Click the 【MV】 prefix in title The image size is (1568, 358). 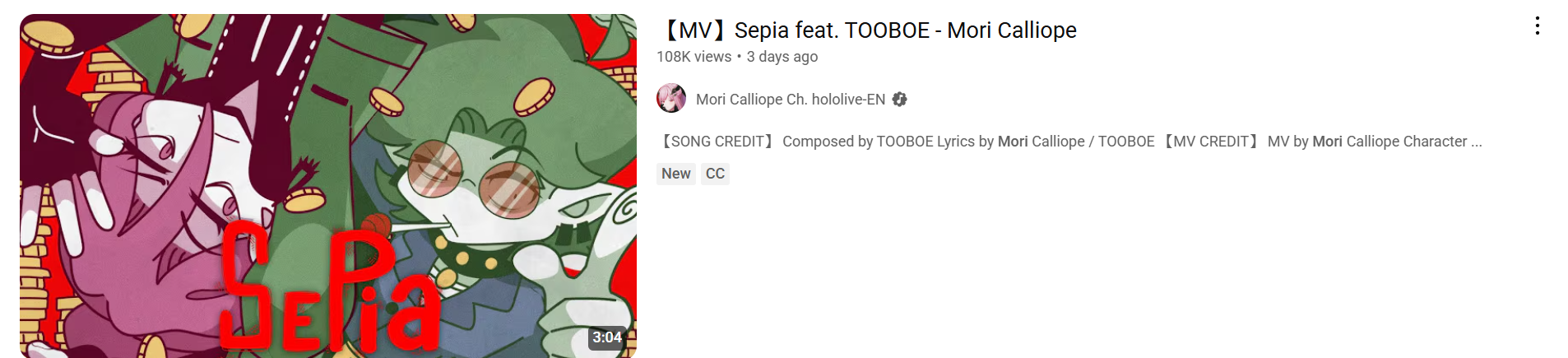pos(695,30)
